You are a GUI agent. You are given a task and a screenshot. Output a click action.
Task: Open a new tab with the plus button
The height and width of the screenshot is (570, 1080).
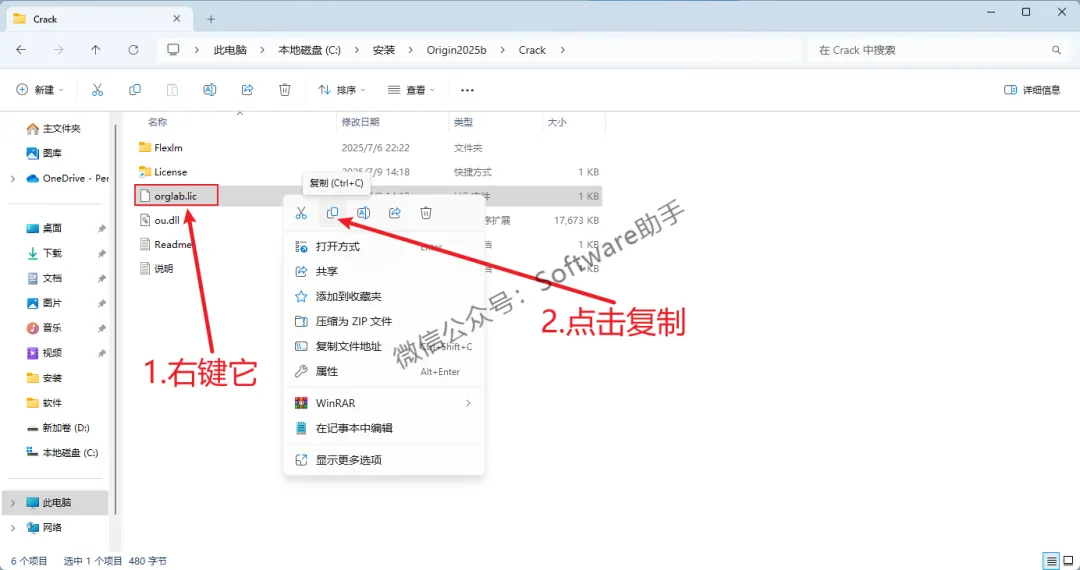click(211, 19)
